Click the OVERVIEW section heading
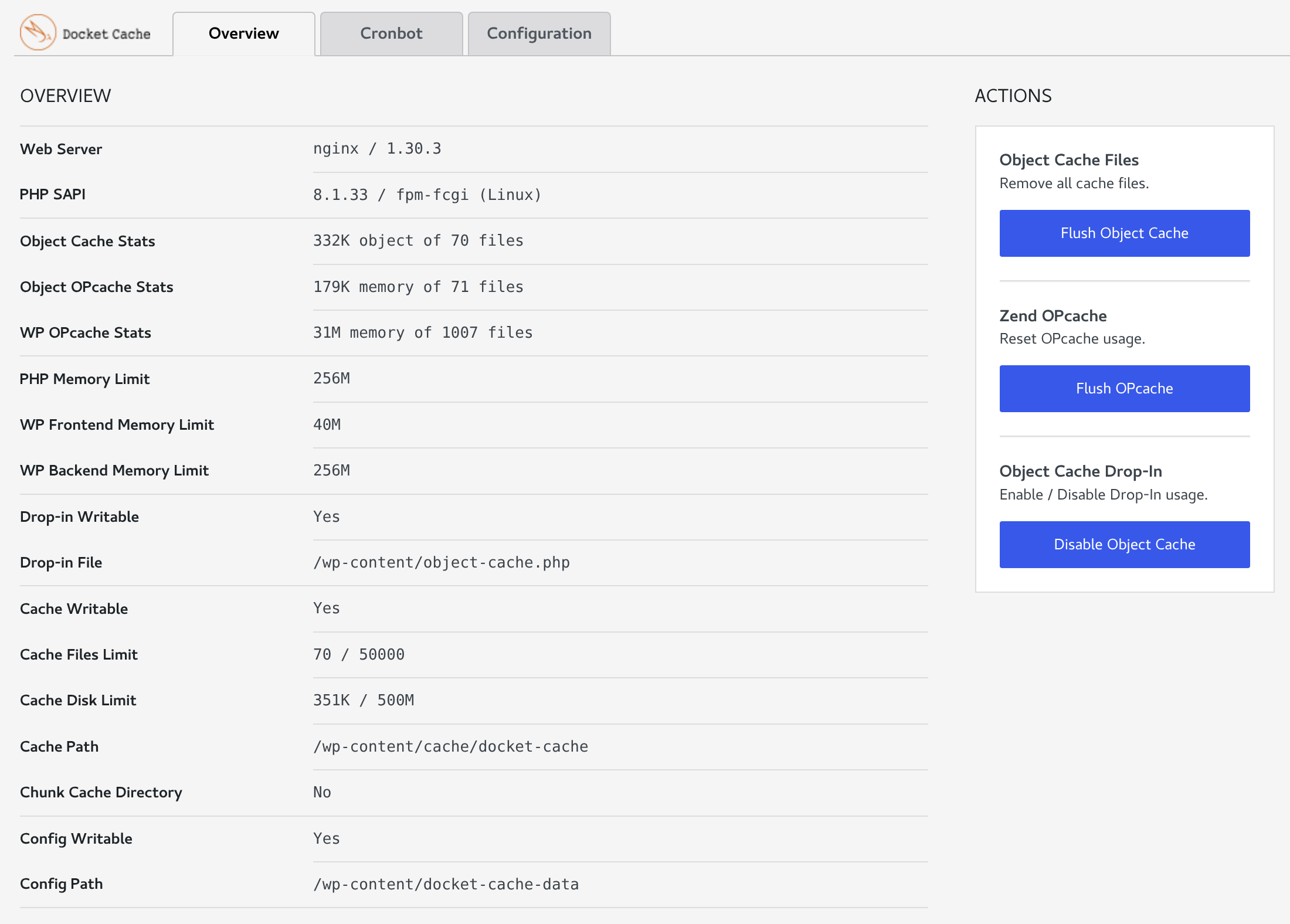Screen dimensions: 1290x924 [x=66, y=96]
